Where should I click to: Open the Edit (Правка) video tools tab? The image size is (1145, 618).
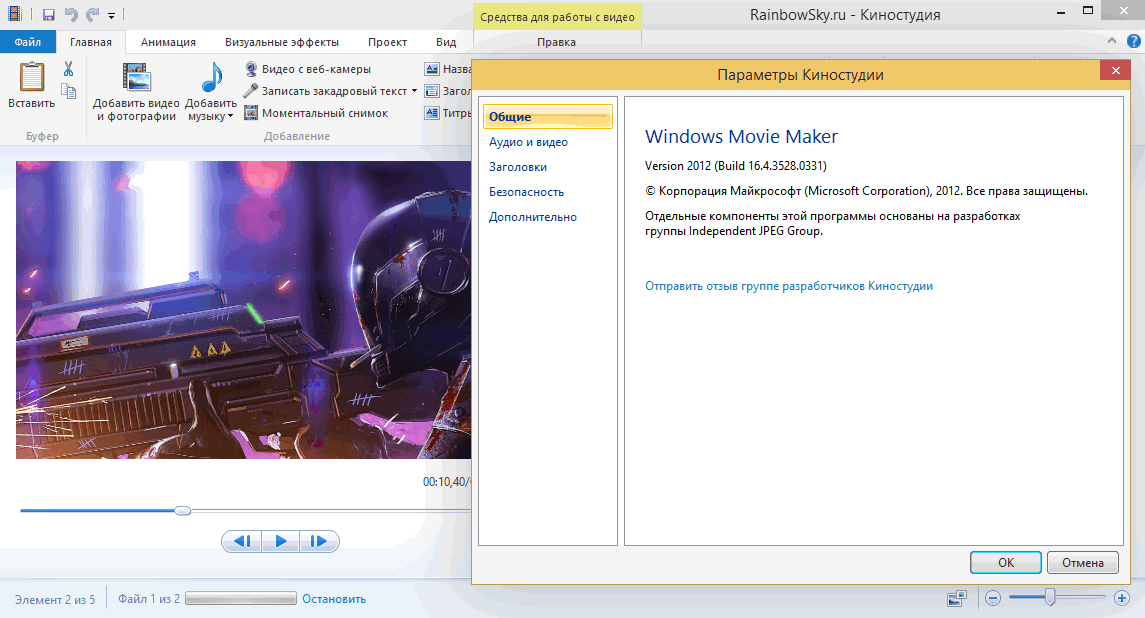point(556,42)
